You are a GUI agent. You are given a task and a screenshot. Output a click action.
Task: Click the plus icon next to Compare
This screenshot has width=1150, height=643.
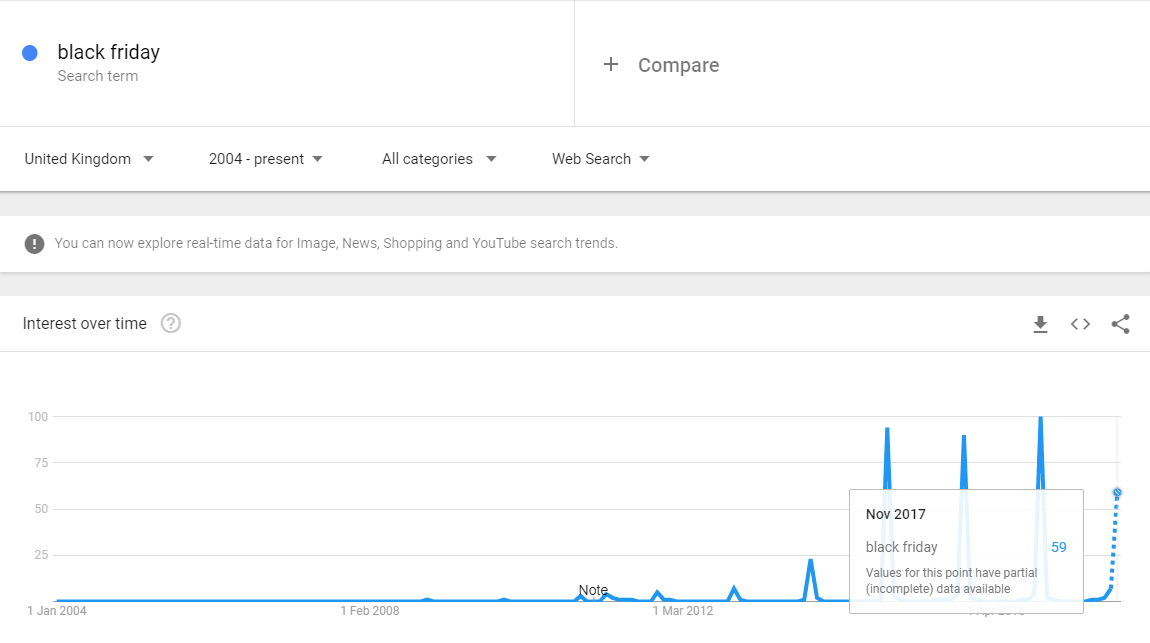coord(611,65)
